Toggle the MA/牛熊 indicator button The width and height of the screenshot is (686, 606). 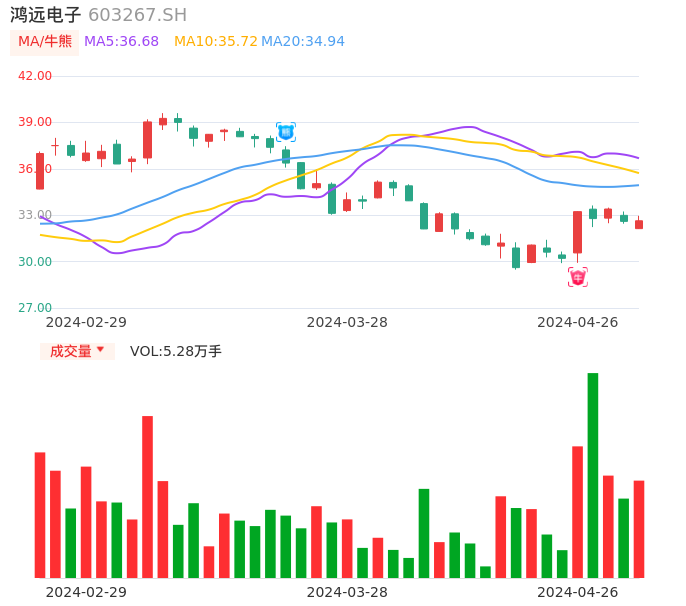click(44, 42)
